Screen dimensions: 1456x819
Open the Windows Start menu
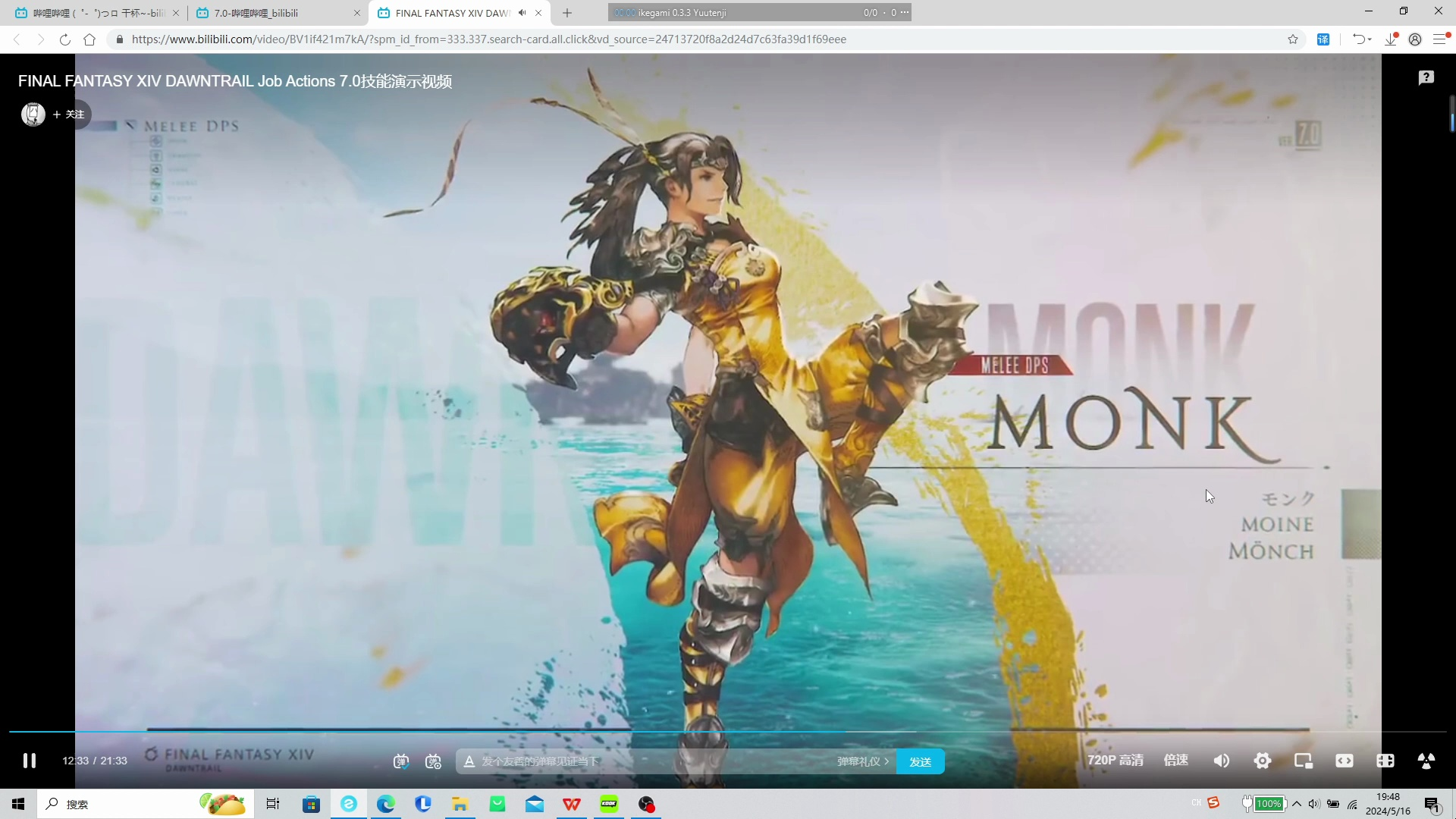[18, 804]
